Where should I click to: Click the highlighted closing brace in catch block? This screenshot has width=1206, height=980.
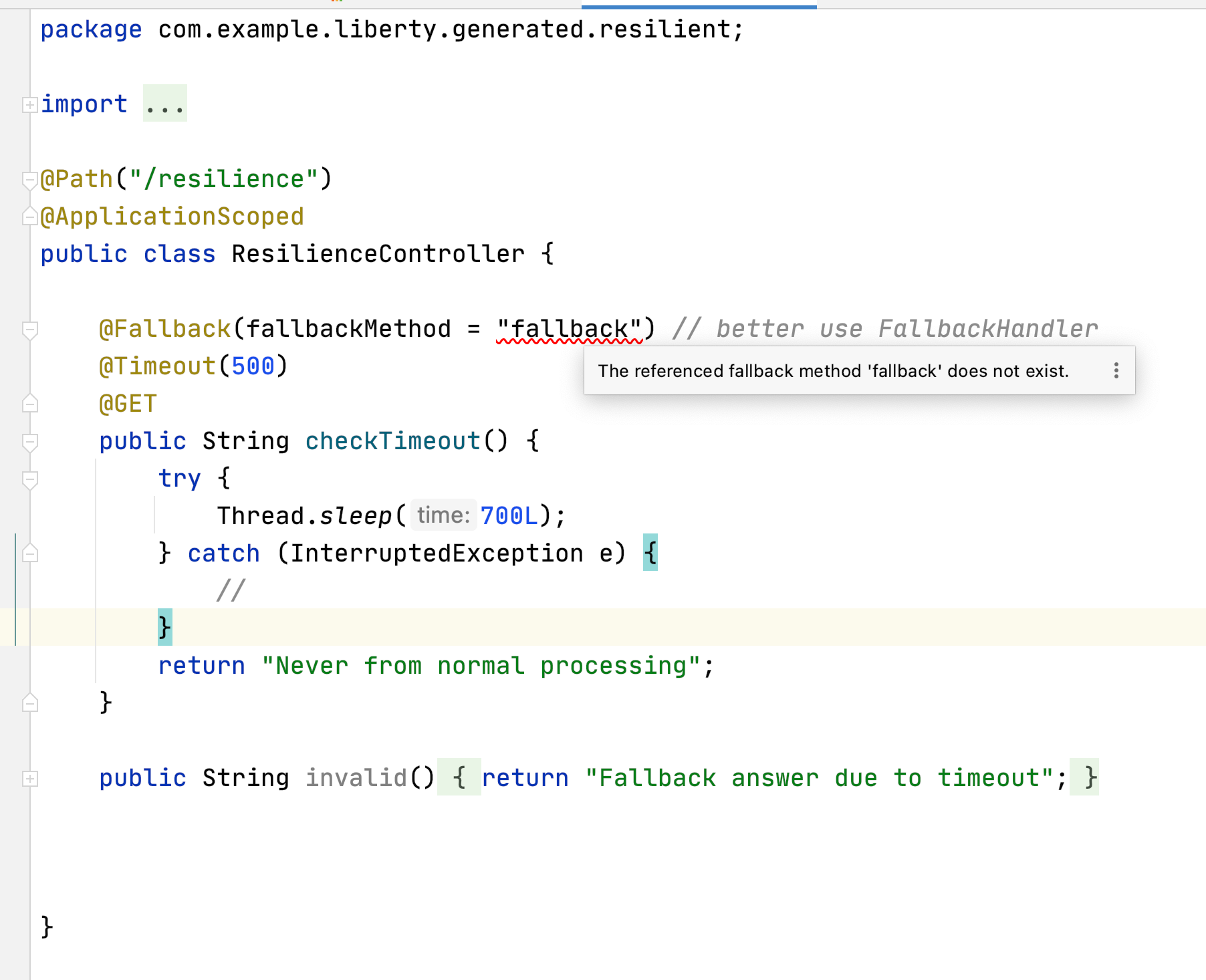tap(164, 627)
